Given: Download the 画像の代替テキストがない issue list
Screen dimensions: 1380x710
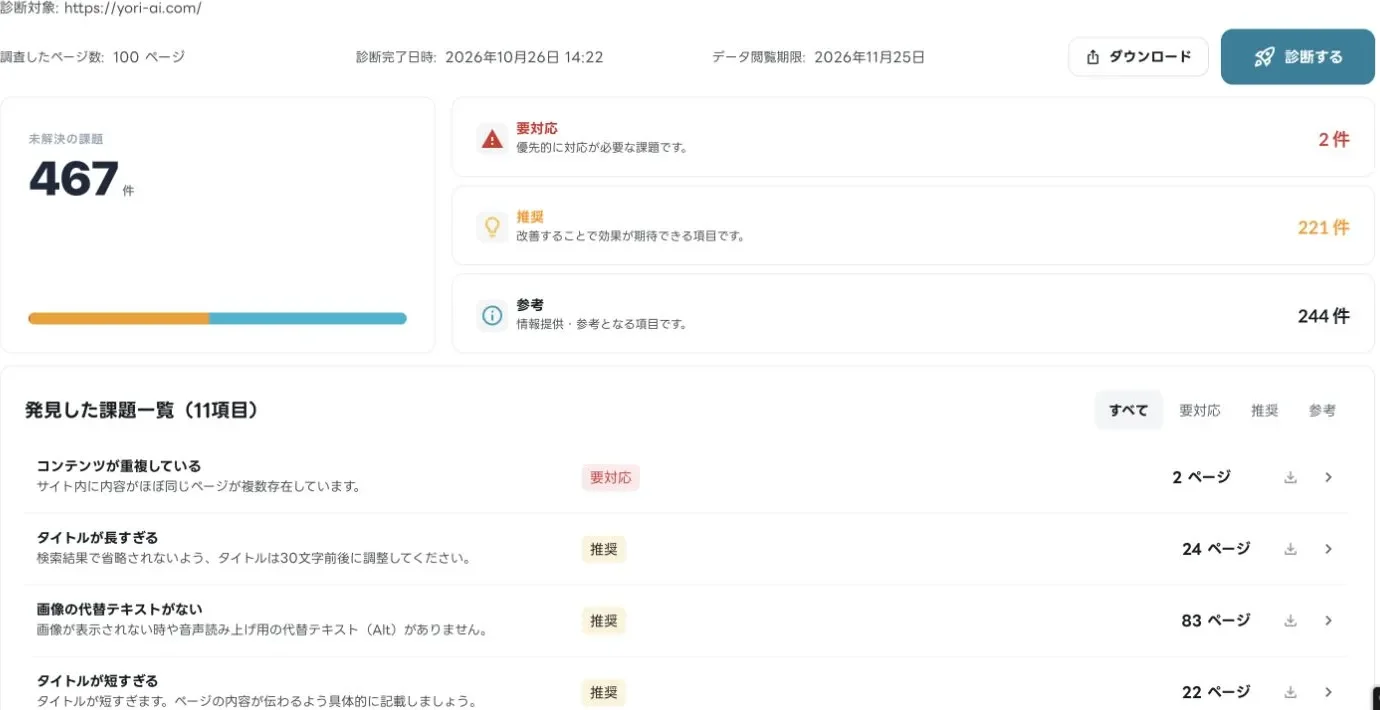Looking at the screenshot, I should tap(1290, 621).
